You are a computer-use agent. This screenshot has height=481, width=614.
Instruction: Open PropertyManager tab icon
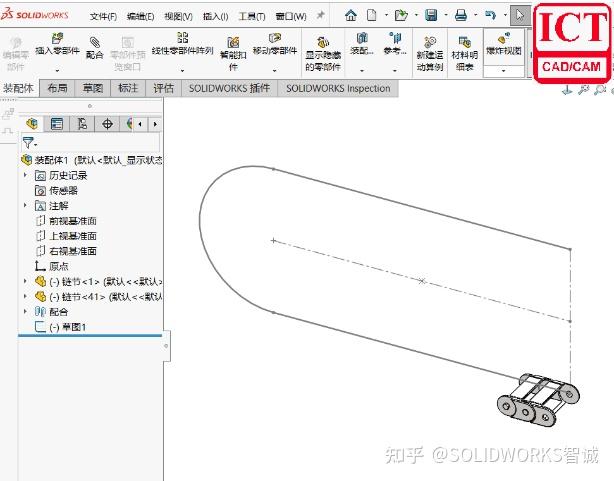pyautogui.click(x=57, y=124)
